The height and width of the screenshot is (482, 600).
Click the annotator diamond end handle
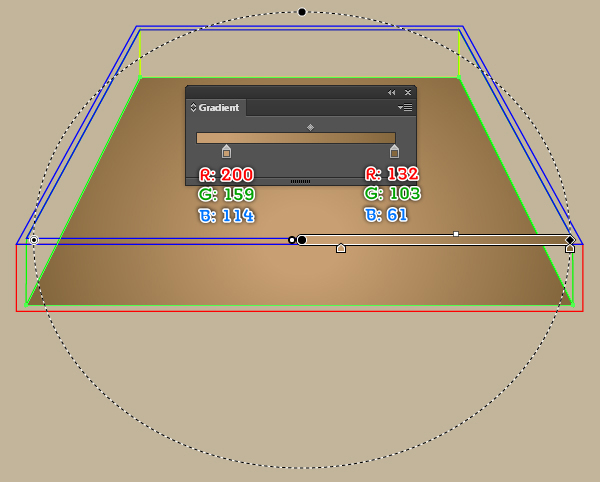pos(570,240)
